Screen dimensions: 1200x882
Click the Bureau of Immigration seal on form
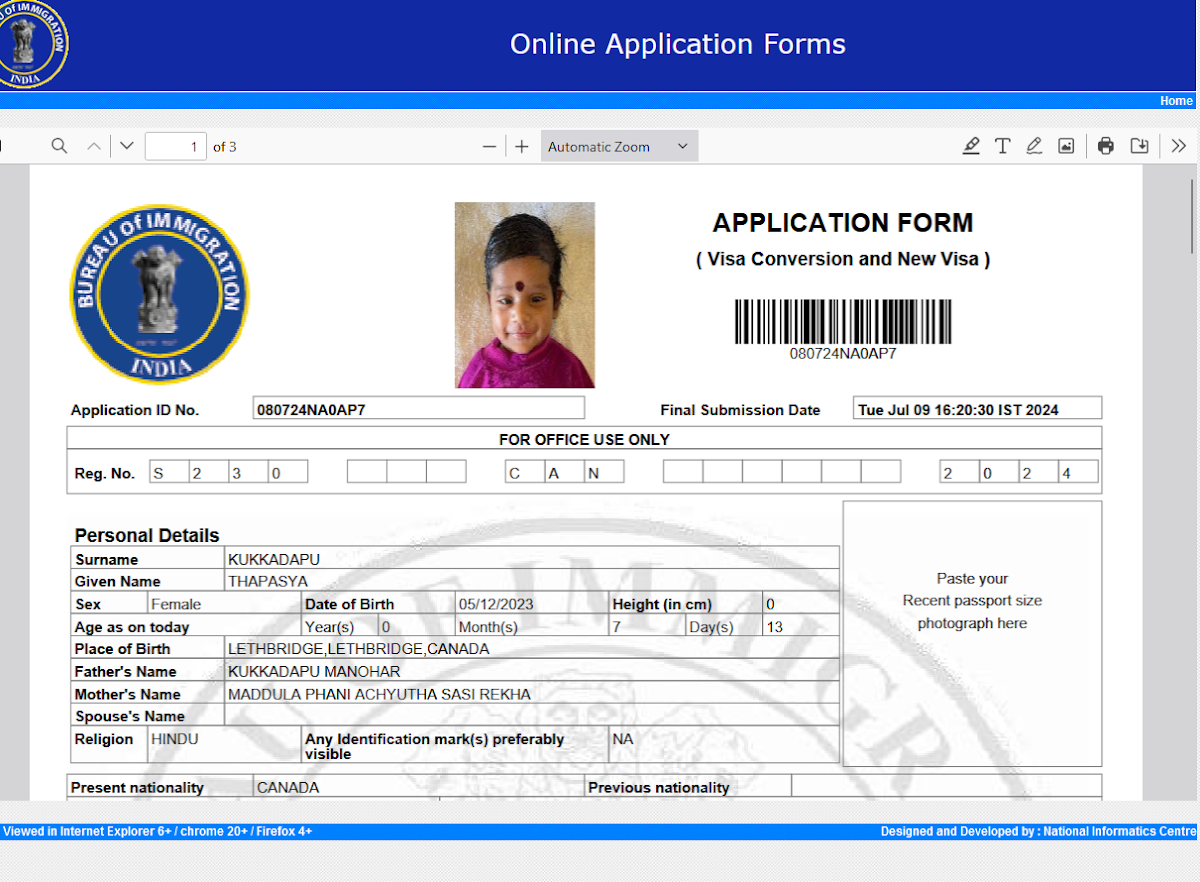point(160,295)
